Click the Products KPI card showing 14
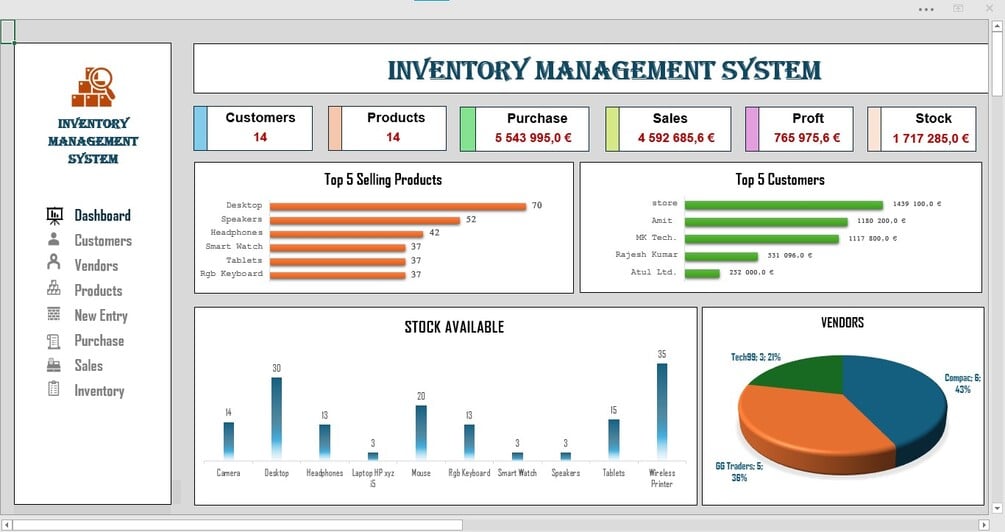Viewport: 1005px width, 532px height. (387, 128)
